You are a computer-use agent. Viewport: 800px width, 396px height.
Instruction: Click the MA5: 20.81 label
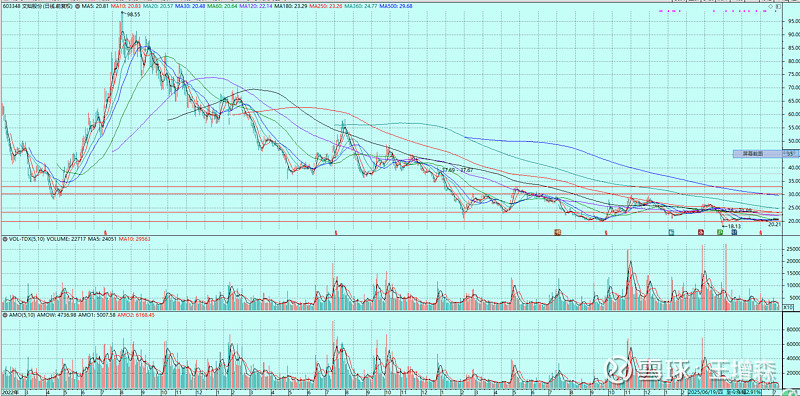[95, 6]
